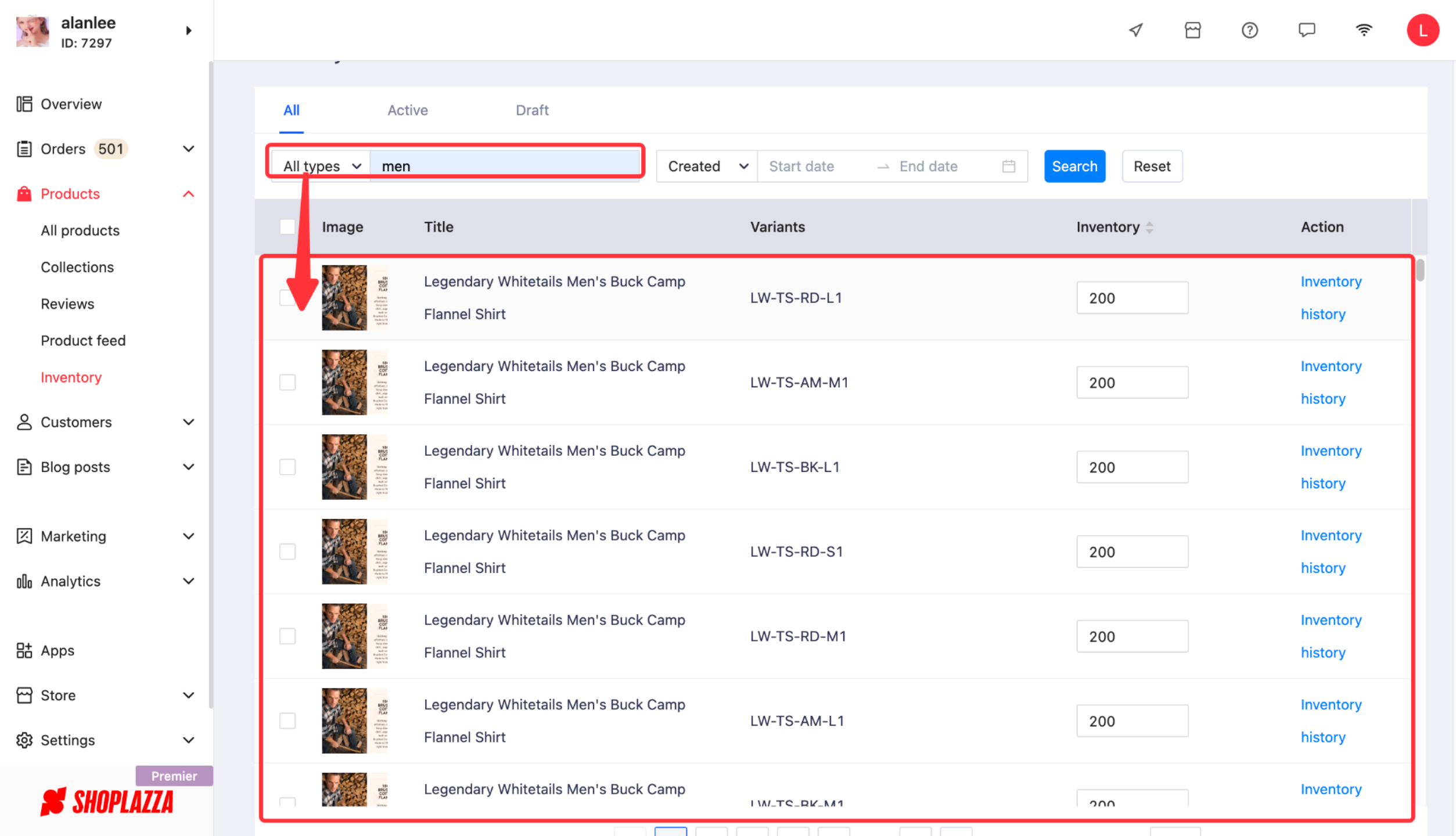Image resolution: width=1456 pixels, height=836 pixels.
Task: Expand the alanlee account switcher arrow
Action: pos(188,31)
